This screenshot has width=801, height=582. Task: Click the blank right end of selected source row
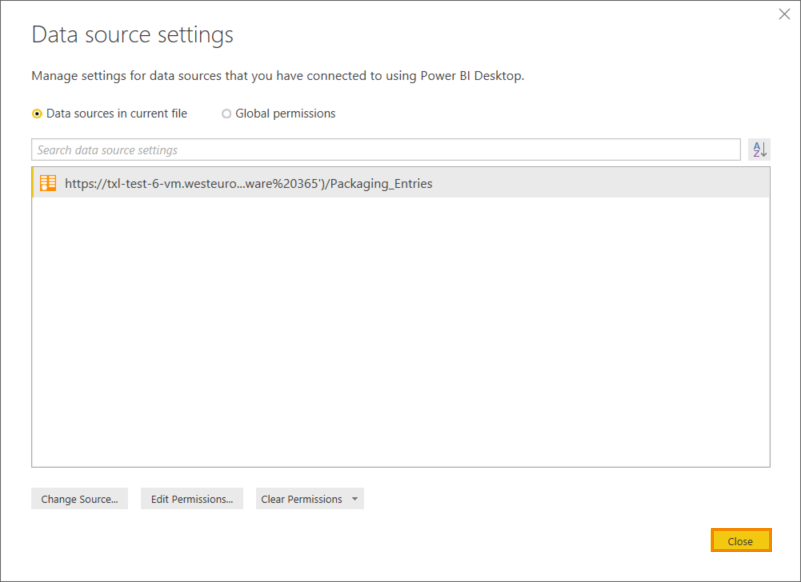[650, 183]
